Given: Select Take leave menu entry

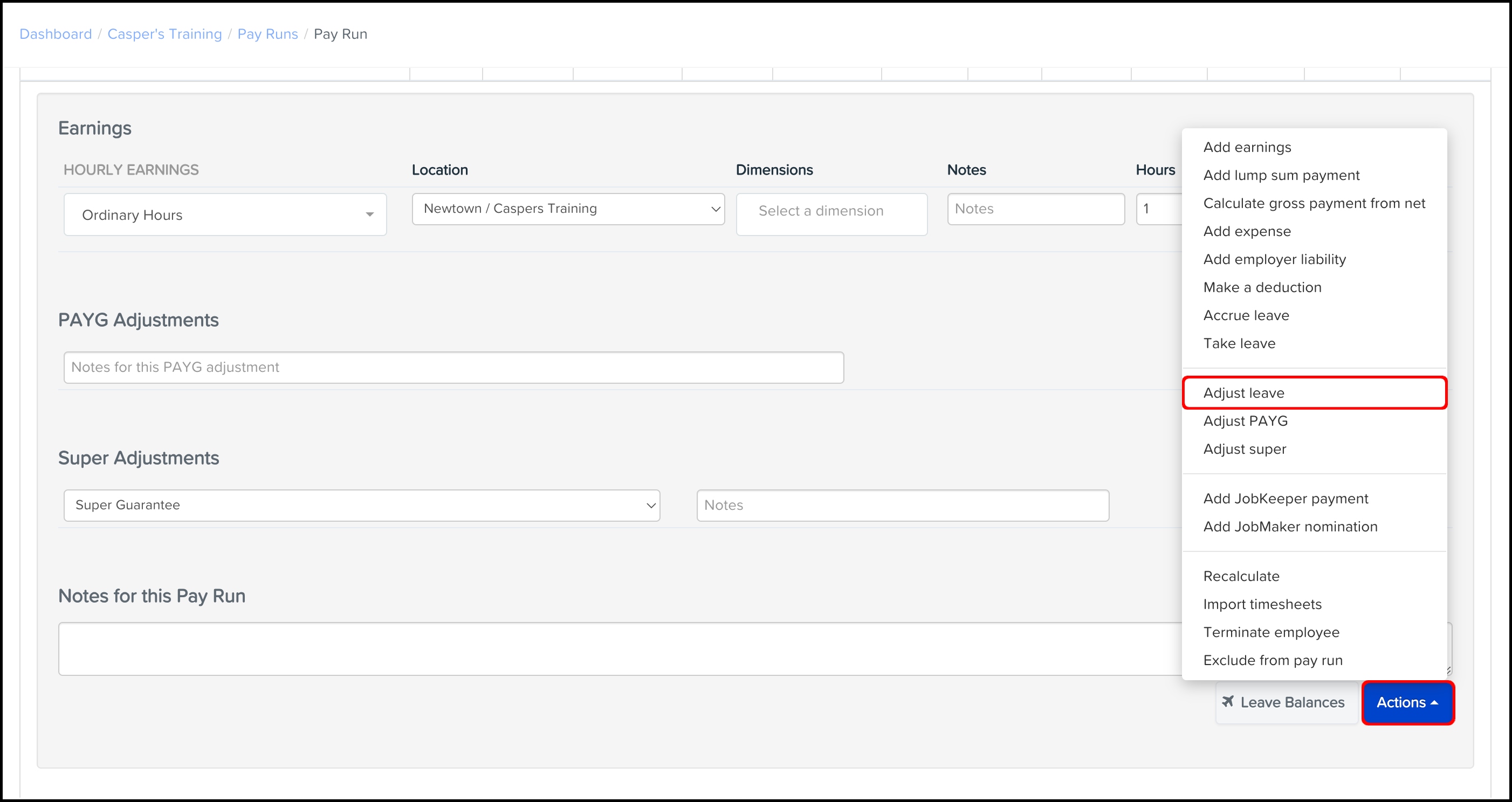Looking at the screenshot, I should [x=1239, y=343].
